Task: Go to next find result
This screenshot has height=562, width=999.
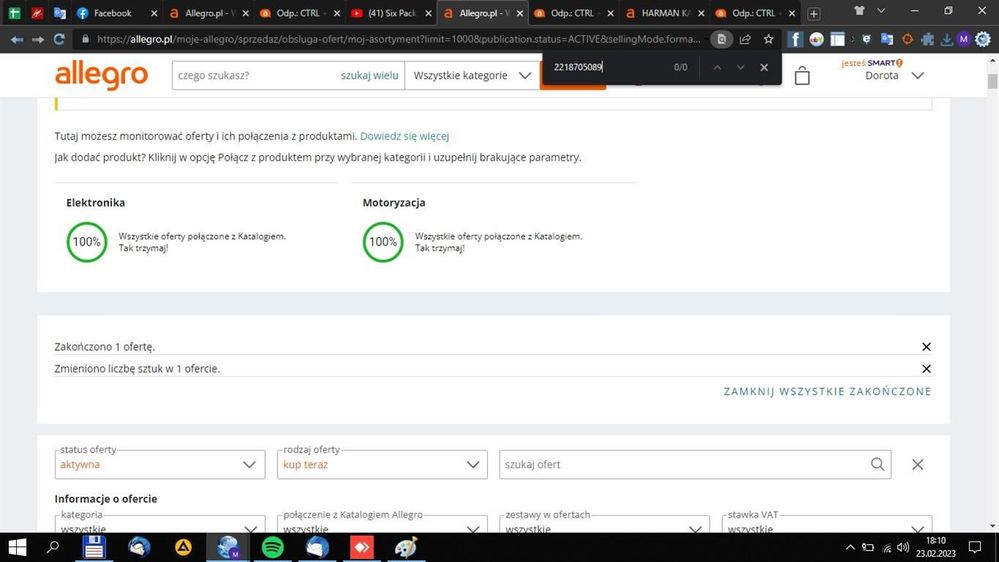Action: tap(740, 67)
